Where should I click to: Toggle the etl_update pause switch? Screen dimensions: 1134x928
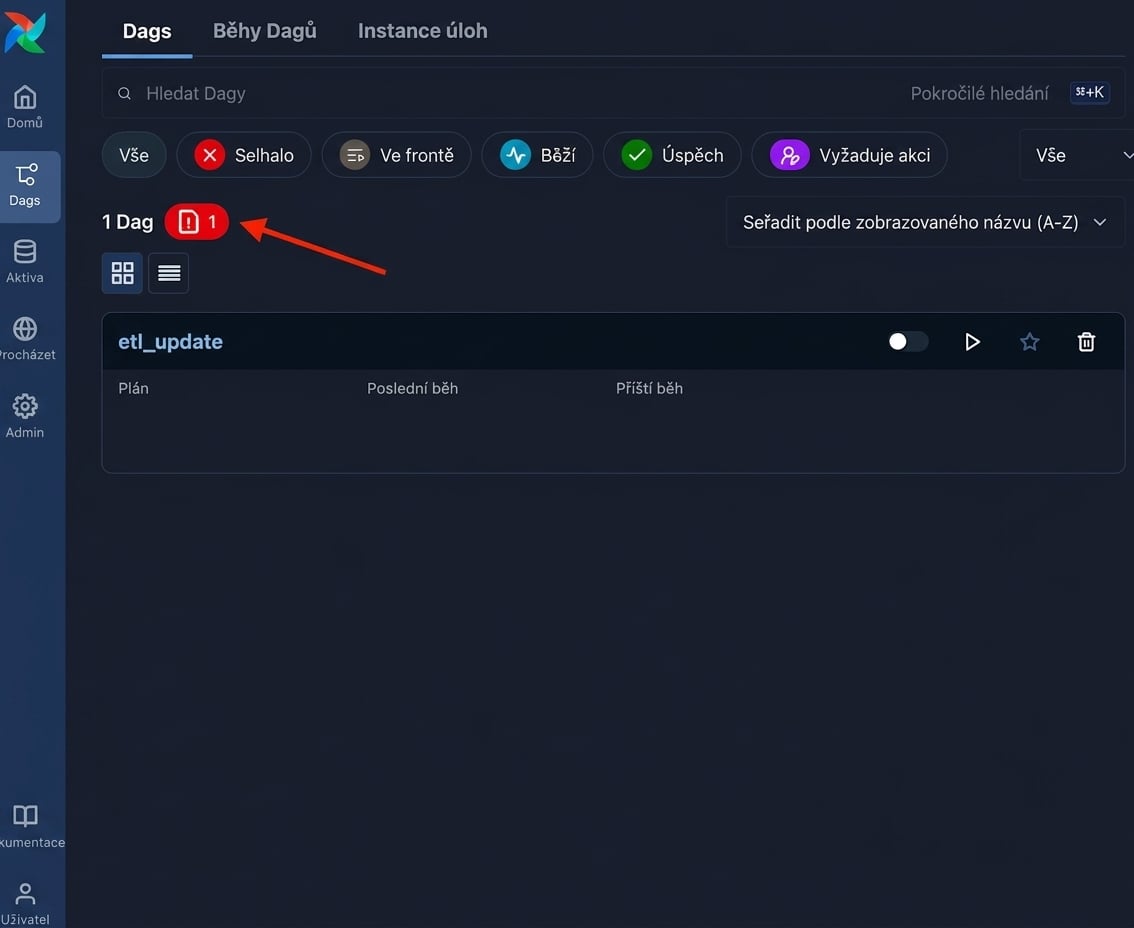[x=908, y=341]
